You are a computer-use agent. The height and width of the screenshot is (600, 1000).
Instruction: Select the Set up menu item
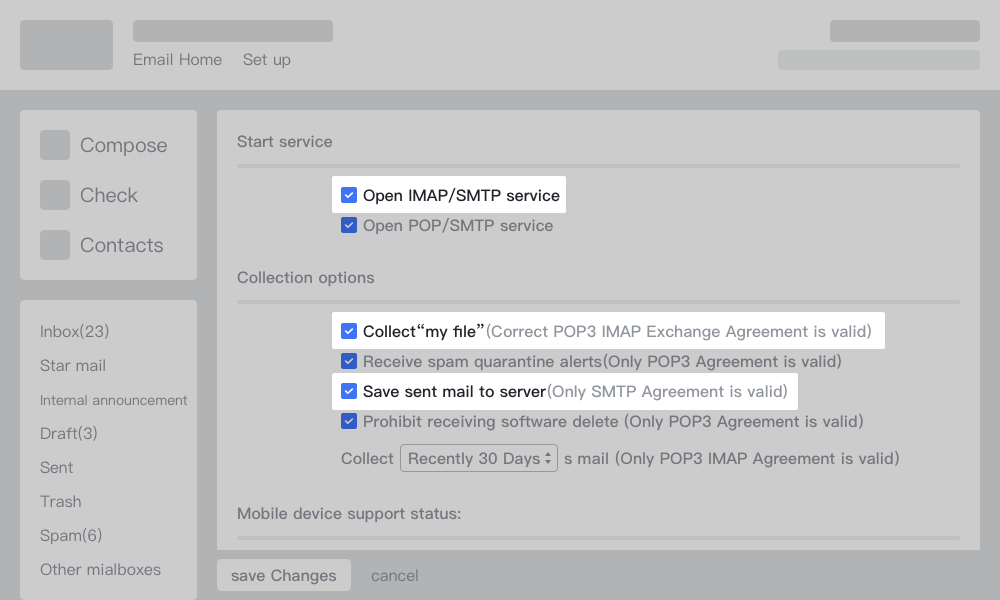(266, 59)
